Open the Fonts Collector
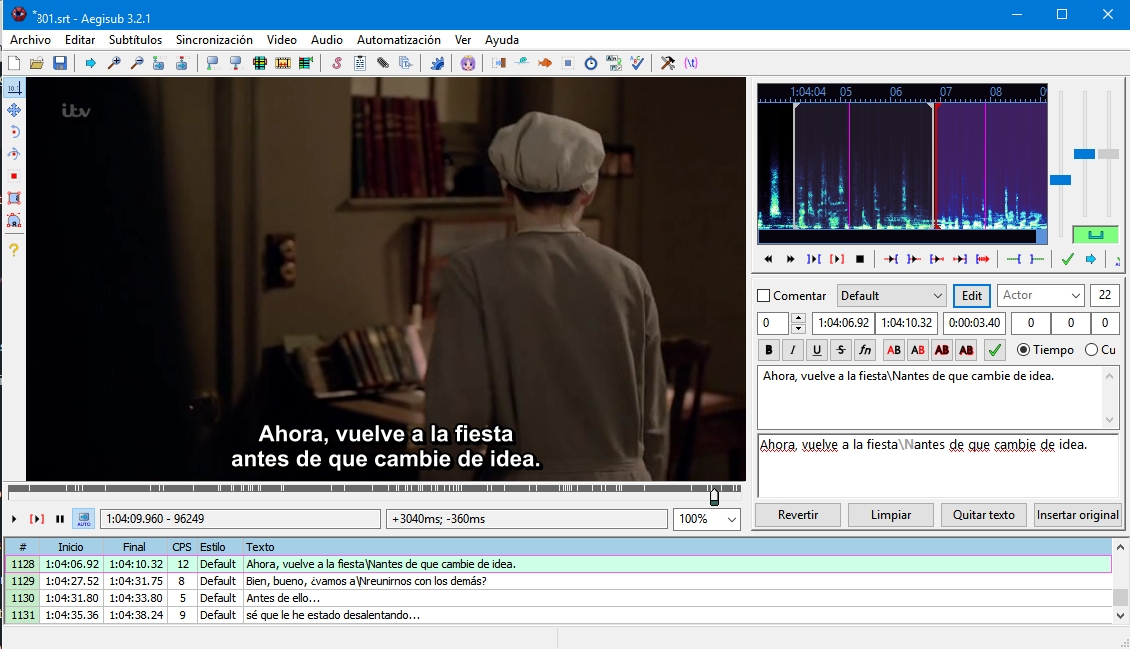Viewport: 1130px width, 649px height. coord(406,63)
